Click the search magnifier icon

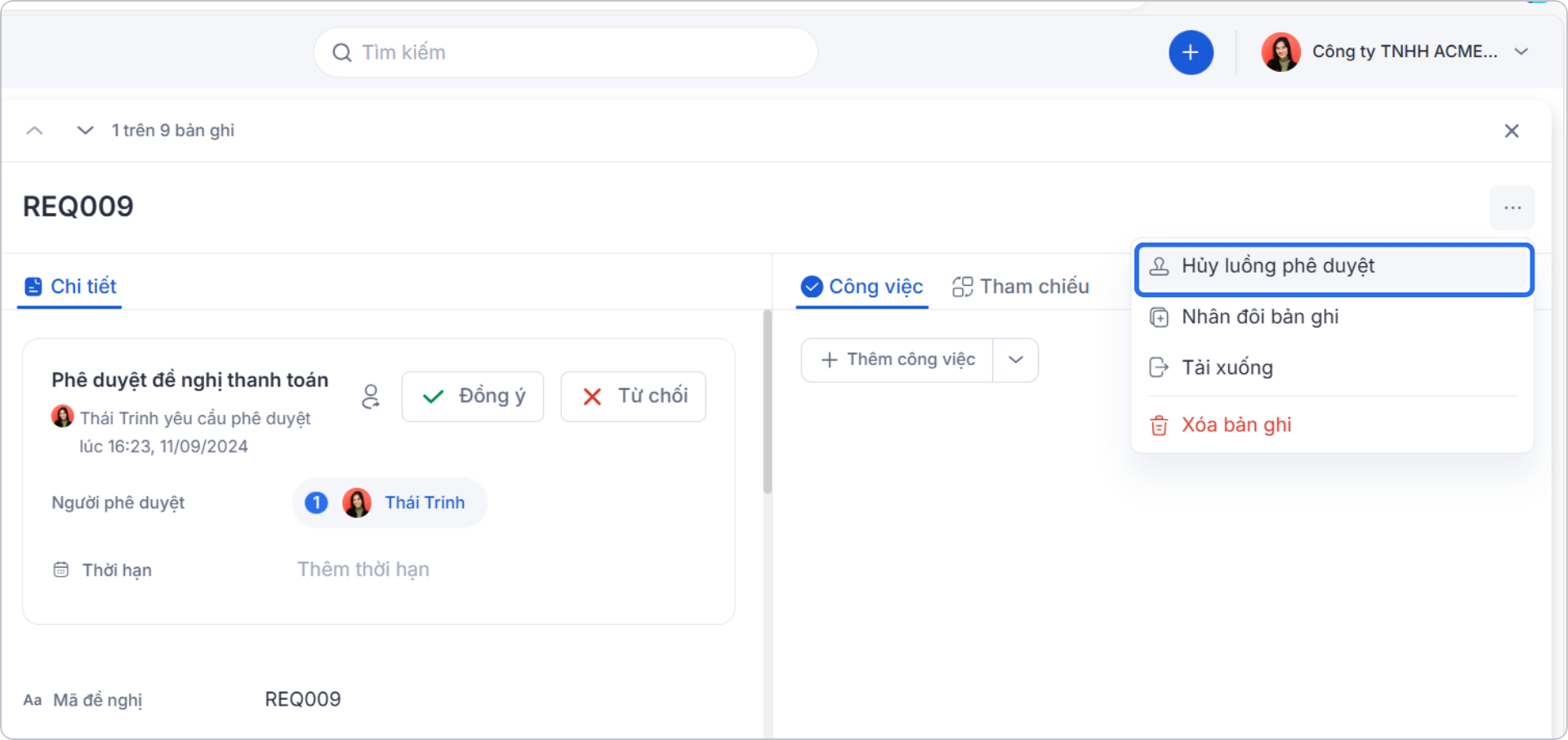pyautogui.click(x=342, y=52)
